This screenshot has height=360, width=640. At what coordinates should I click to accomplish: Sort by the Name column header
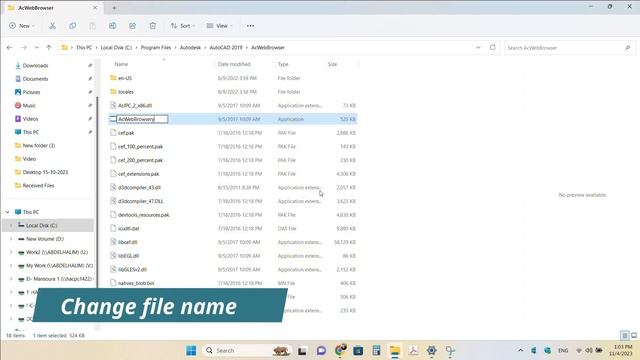pos(121,64)
